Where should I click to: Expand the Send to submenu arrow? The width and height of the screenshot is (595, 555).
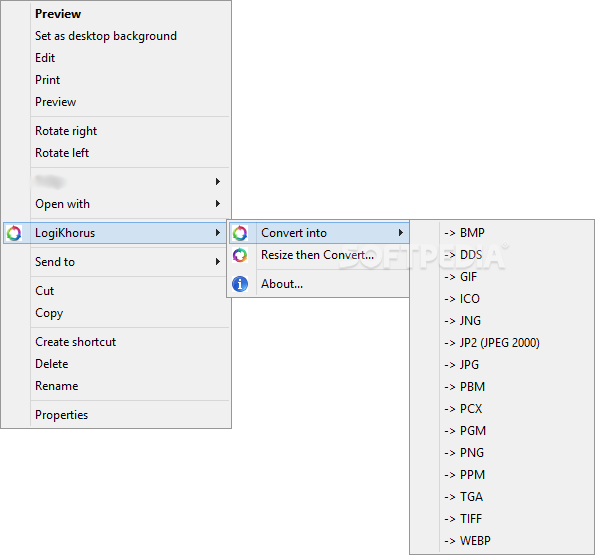click(x=217, y=261)
